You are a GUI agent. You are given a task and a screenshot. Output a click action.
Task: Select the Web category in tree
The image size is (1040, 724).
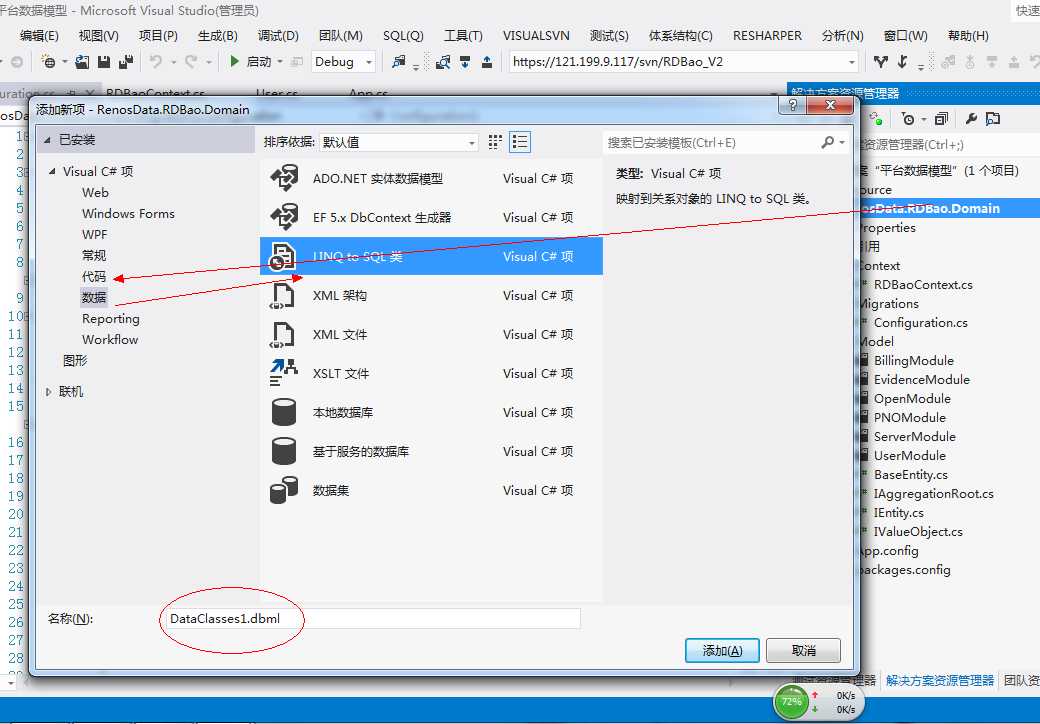[95, 192]
